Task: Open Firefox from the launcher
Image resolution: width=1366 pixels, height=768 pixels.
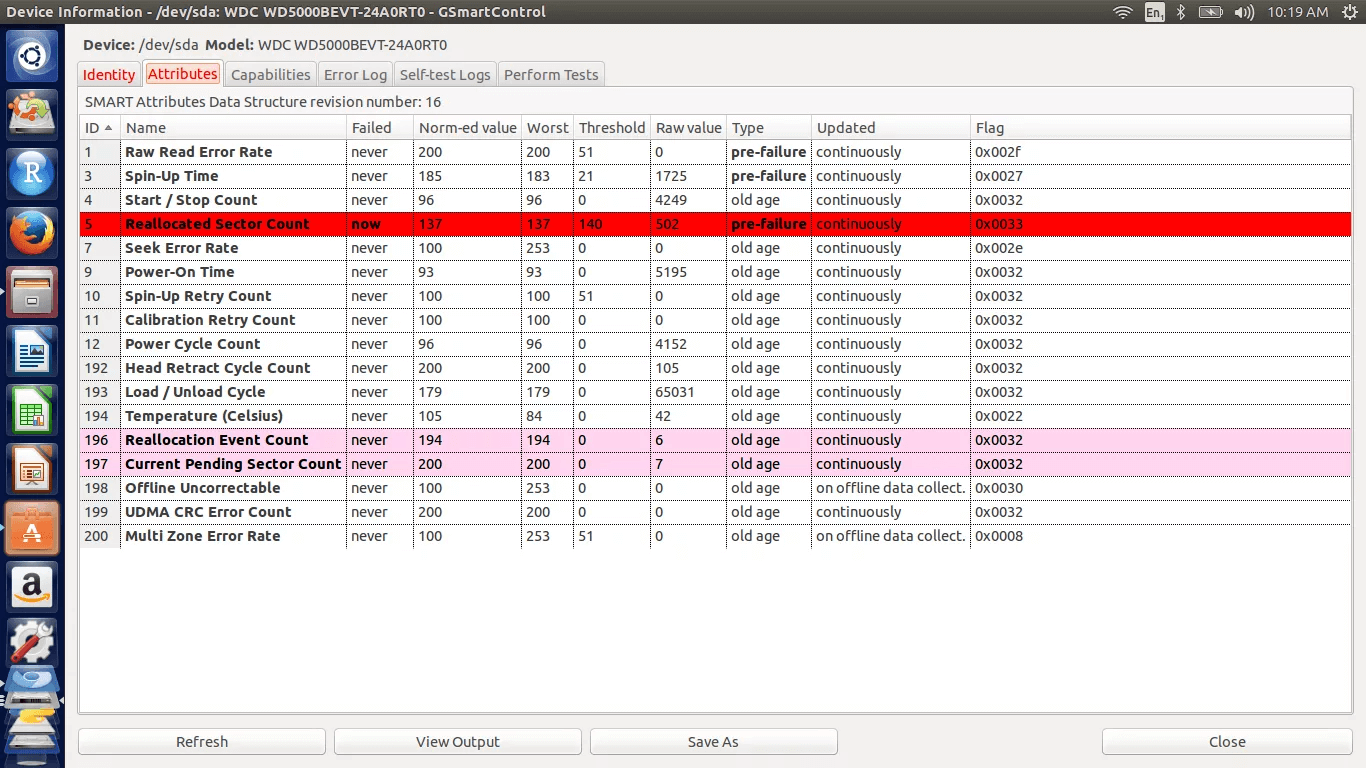Action: coord(32,233)
